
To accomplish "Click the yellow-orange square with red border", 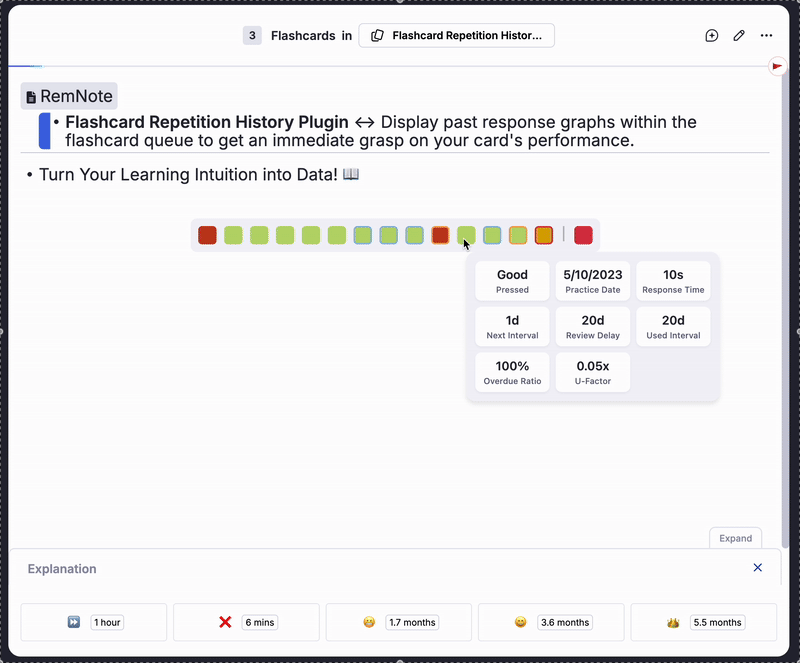I will [544, 235].
